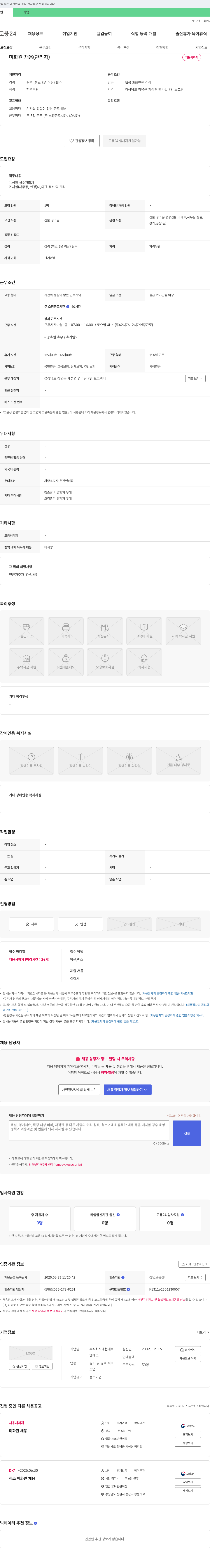This screenshot has height=1568, width=210.
Task: Click info icon beside 빅데이터 추천 정보
Action: click(x=35, y=1523)
